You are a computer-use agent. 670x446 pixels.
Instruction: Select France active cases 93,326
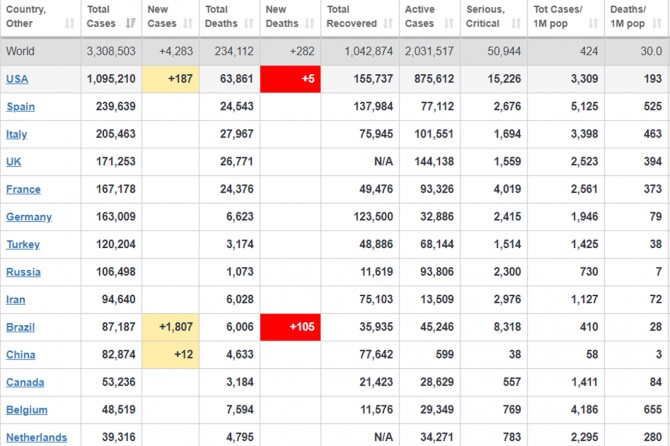[437, 189]
